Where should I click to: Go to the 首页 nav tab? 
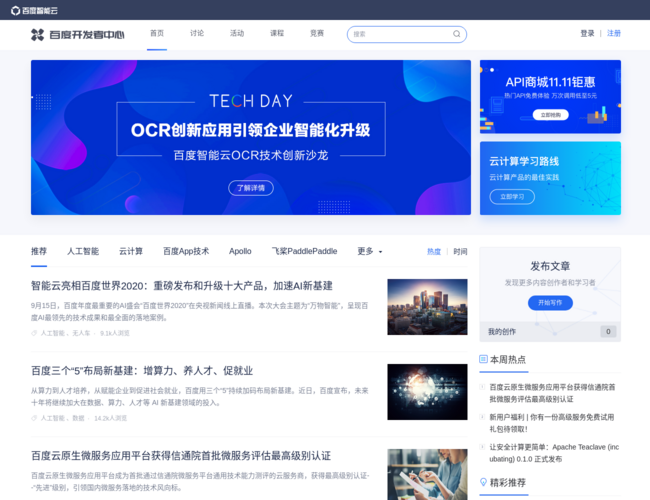[157, 33]
